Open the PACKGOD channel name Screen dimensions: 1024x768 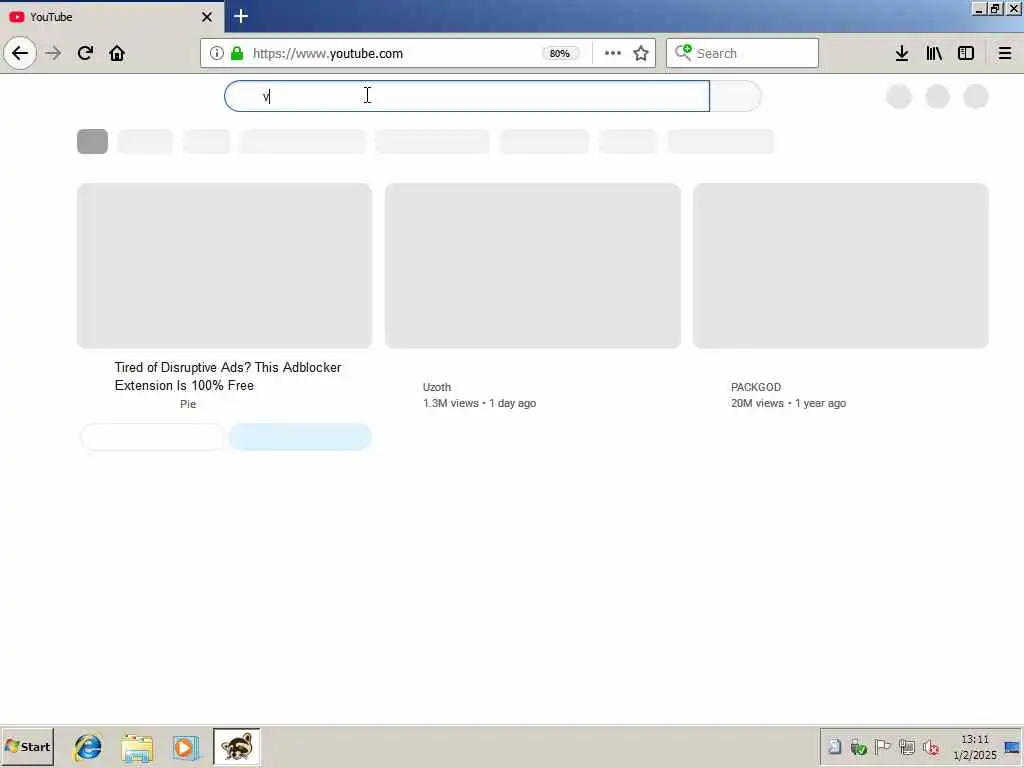pyautogui.click(x=756, y=387)
